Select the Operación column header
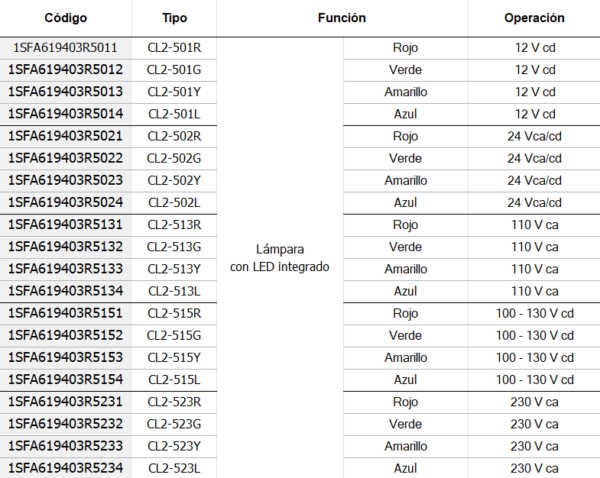The height and width of the screenshot is (478, 600). 535,18
